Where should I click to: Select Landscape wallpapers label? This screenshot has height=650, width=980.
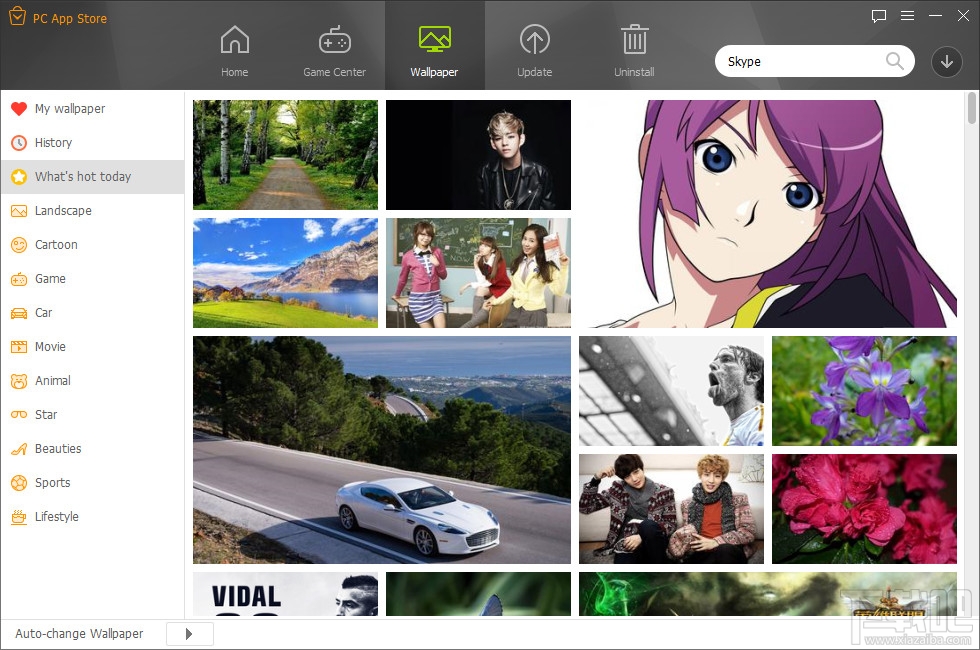coord(63,211)
